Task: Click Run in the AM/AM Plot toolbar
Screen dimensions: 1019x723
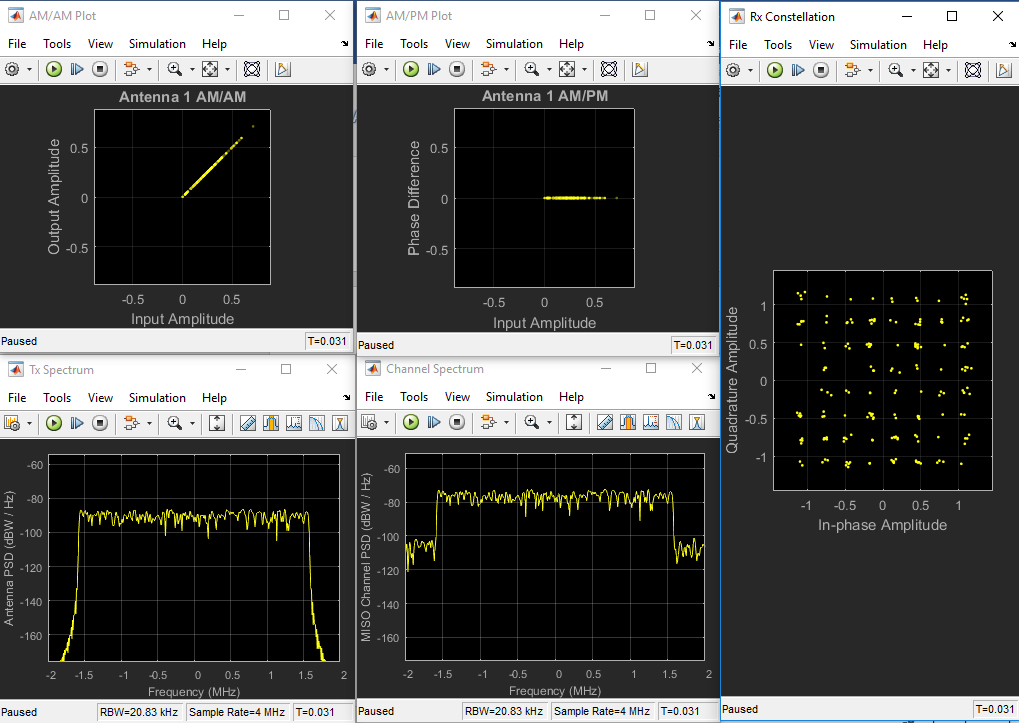Action: coord(54,69)
